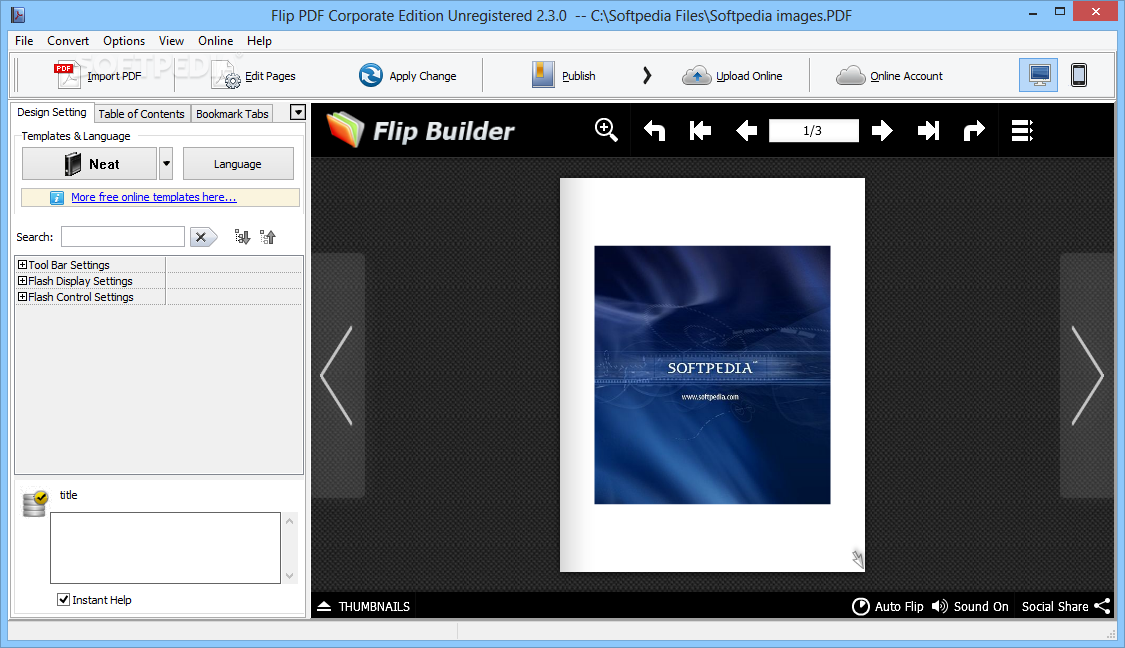This screenshot has width=1125, height=648.
Task: Switch to desktop preview mode
Action: 1038,75
